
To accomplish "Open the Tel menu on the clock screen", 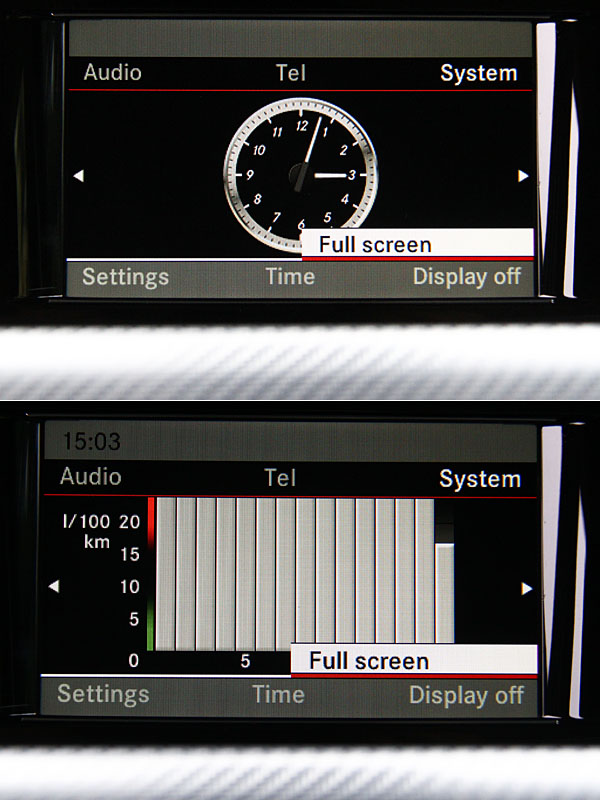I will pos(290,73).
